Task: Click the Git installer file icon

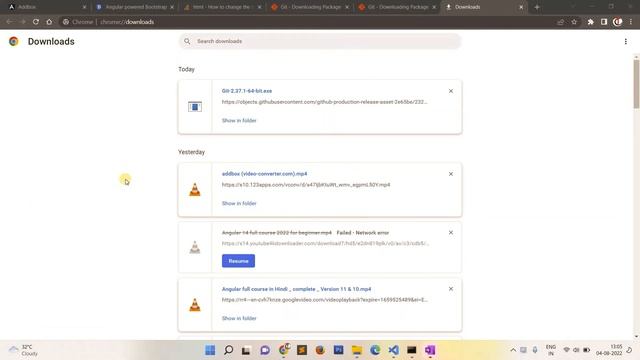Action: coord(195,107)
